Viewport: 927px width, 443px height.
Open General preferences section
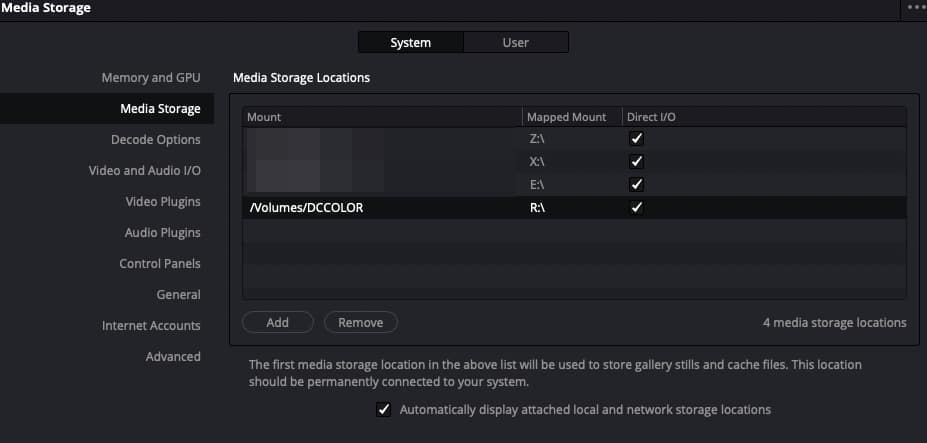click(x=178, y=295)
